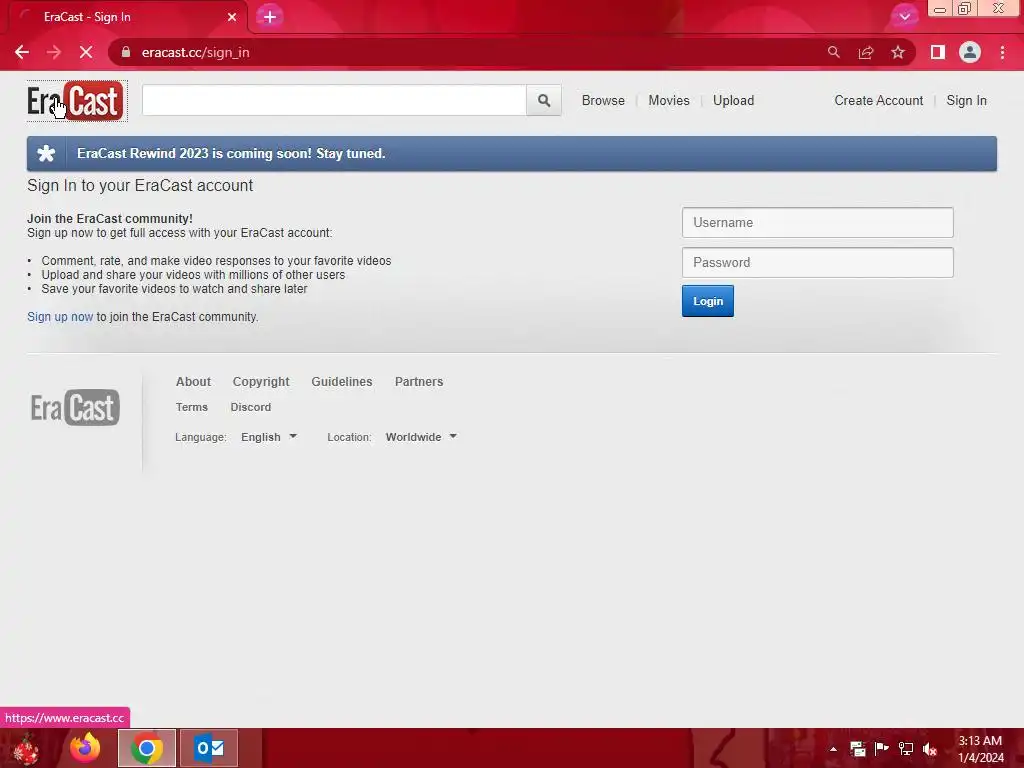Open the About footer link
The height and width of the screenshot is (768, 1024).
[x=193, y=381]
